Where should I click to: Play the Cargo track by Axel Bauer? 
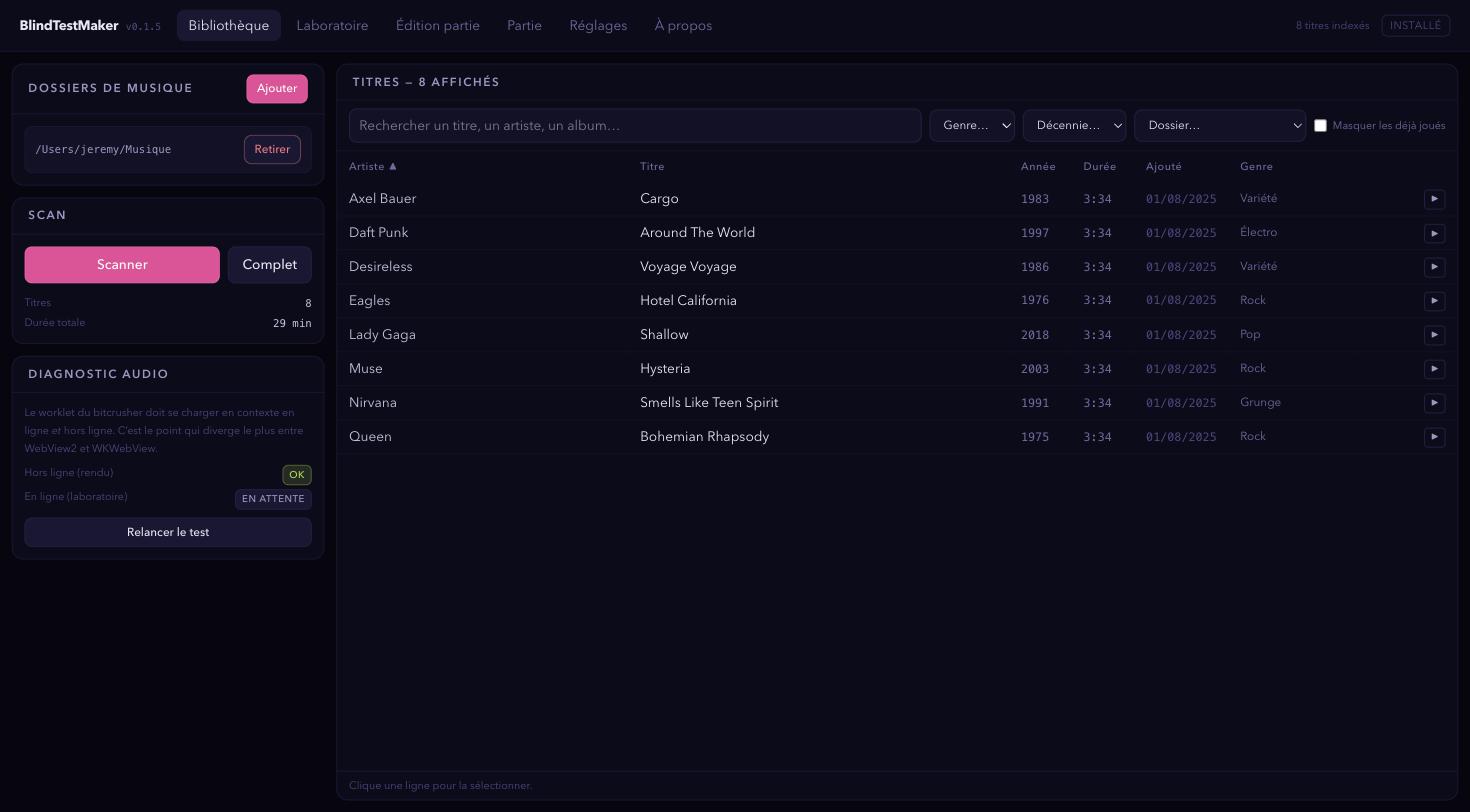pos(1434,199)
